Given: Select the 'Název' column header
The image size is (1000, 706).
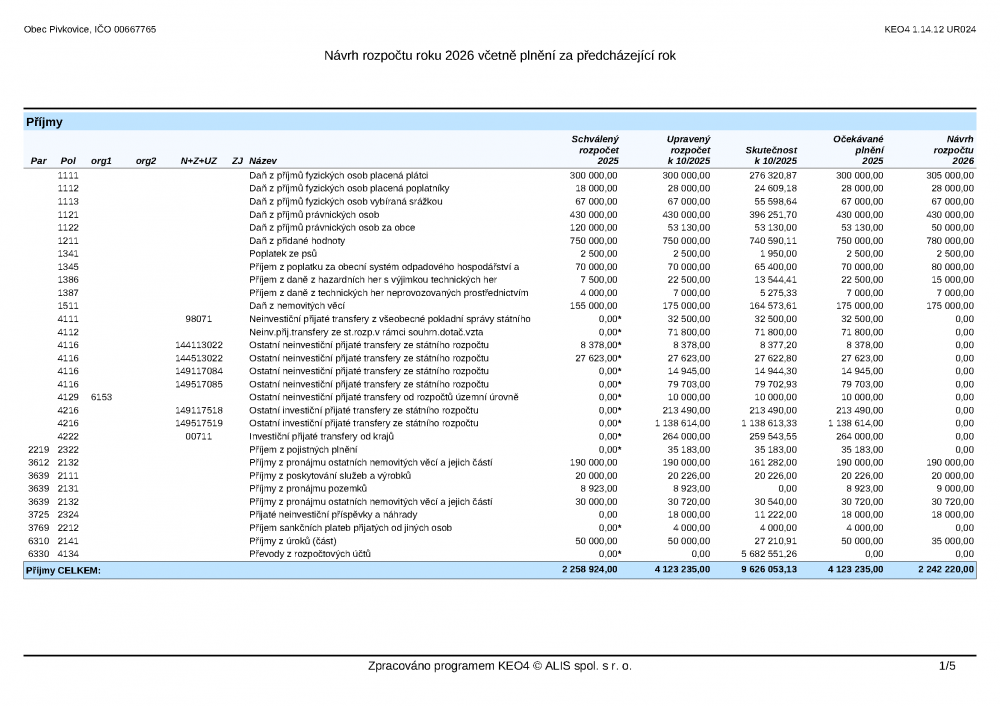Looking at the screenshot, I should (264, 161).
